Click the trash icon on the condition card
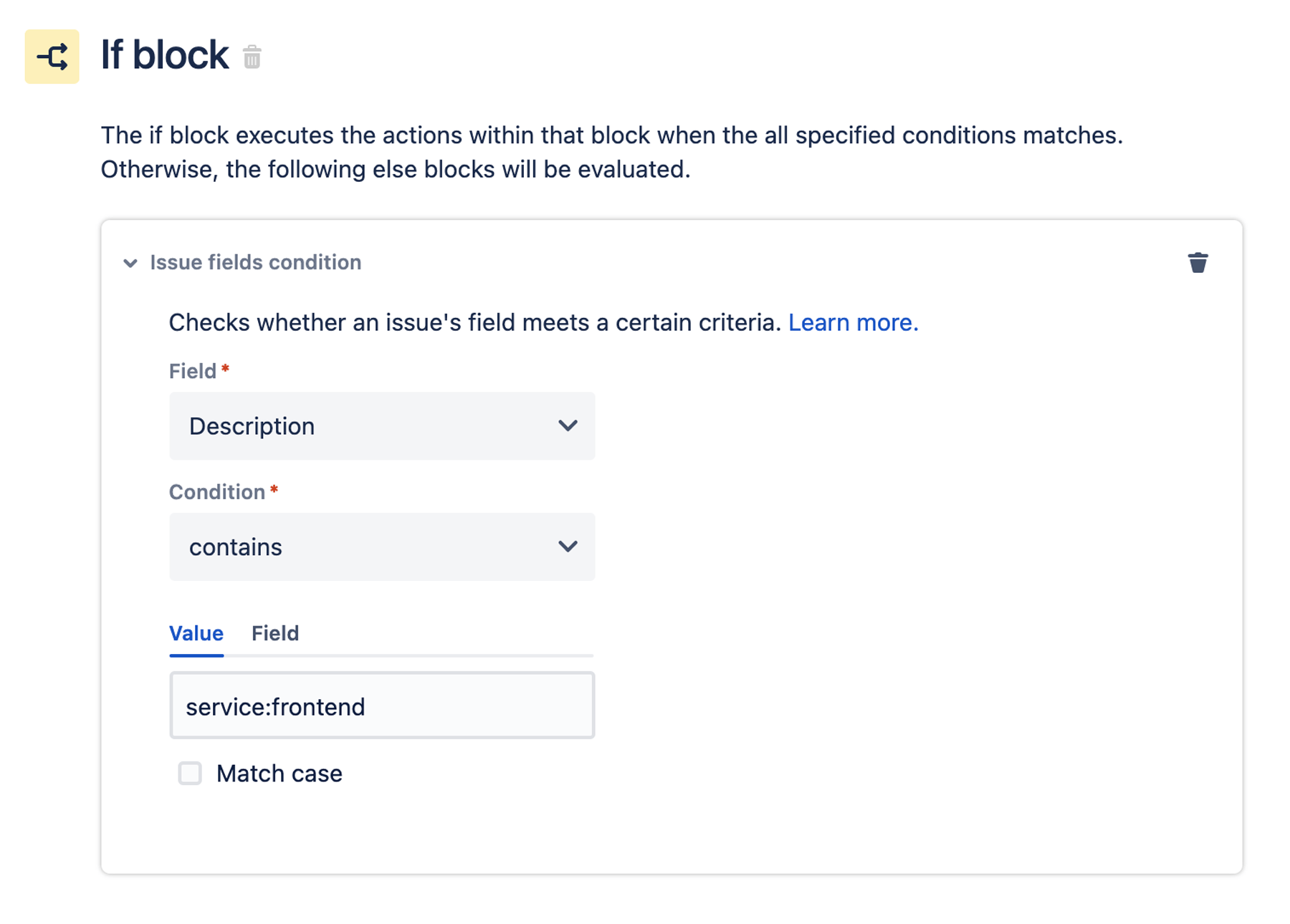 point(1198,262)
